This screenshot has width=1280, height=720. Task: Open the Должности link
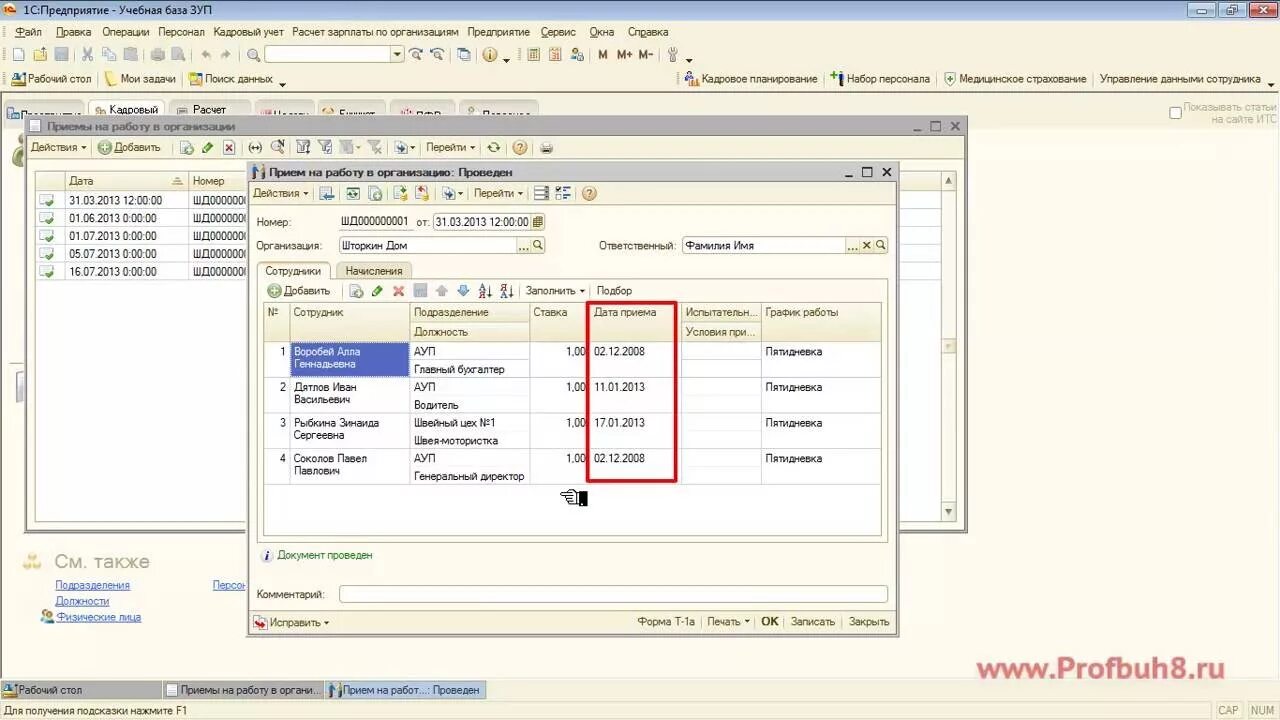pyautogui.click(x=82, y=601)
